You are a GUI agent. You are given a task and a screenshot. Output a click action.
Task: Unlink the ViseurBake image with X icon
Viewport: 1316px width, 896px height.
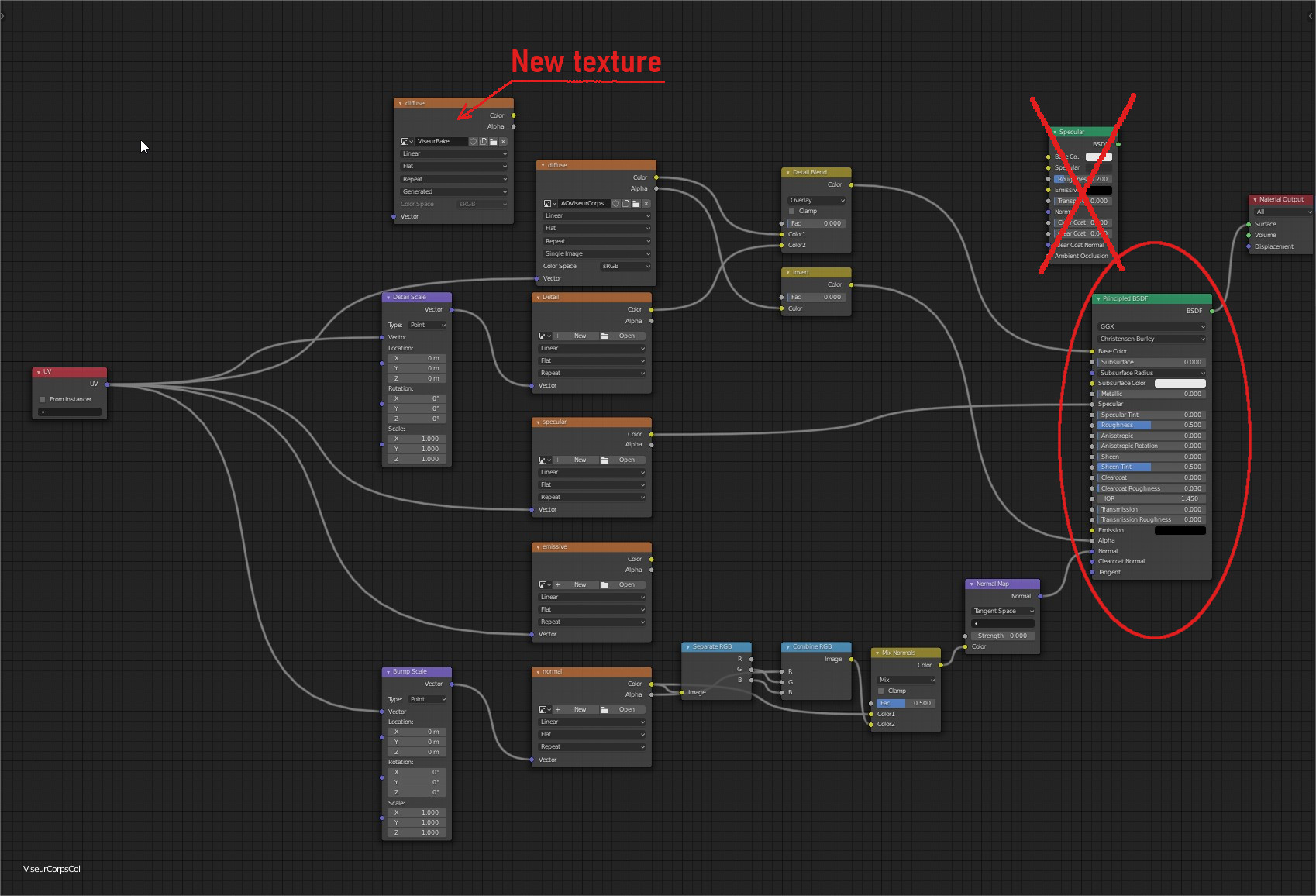point(504,142)
